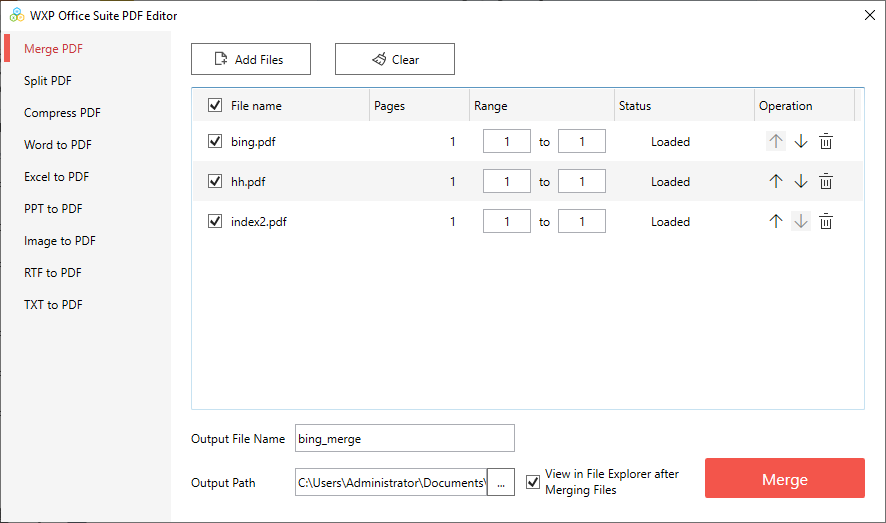Edit index2.pdf range start page field
The image size is (886, 523).
507,221
